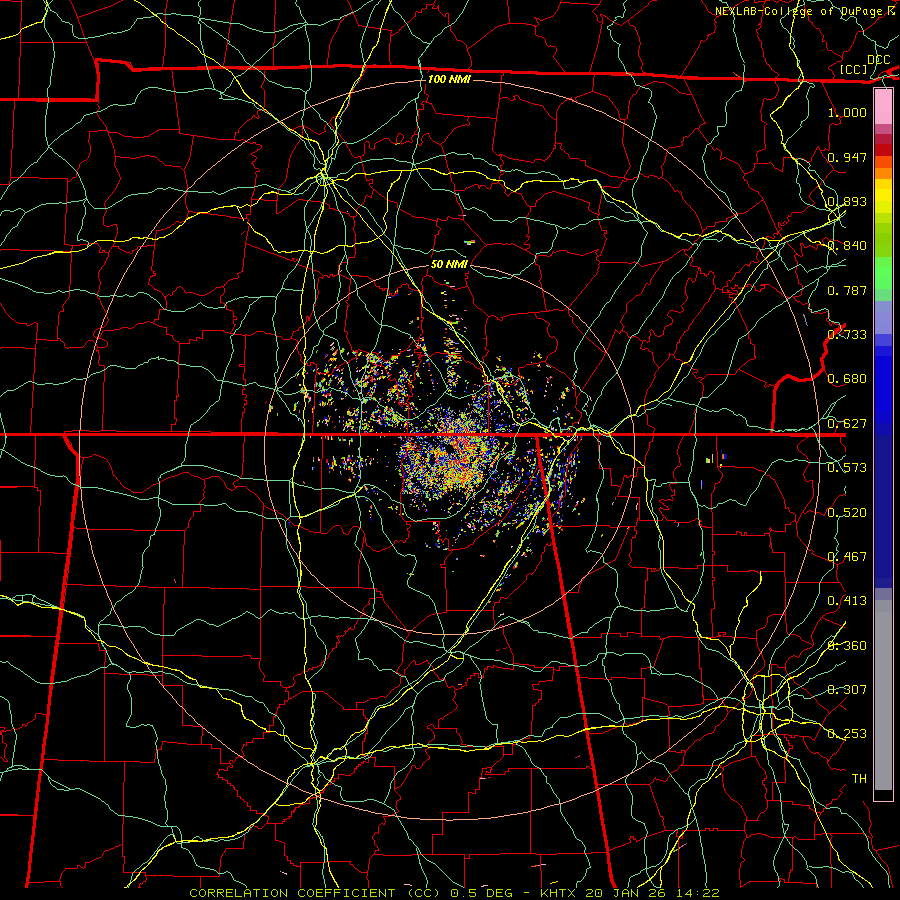900x900 pixels.
Task: Click the TH threshold label on legend
Action: (859, 779)
